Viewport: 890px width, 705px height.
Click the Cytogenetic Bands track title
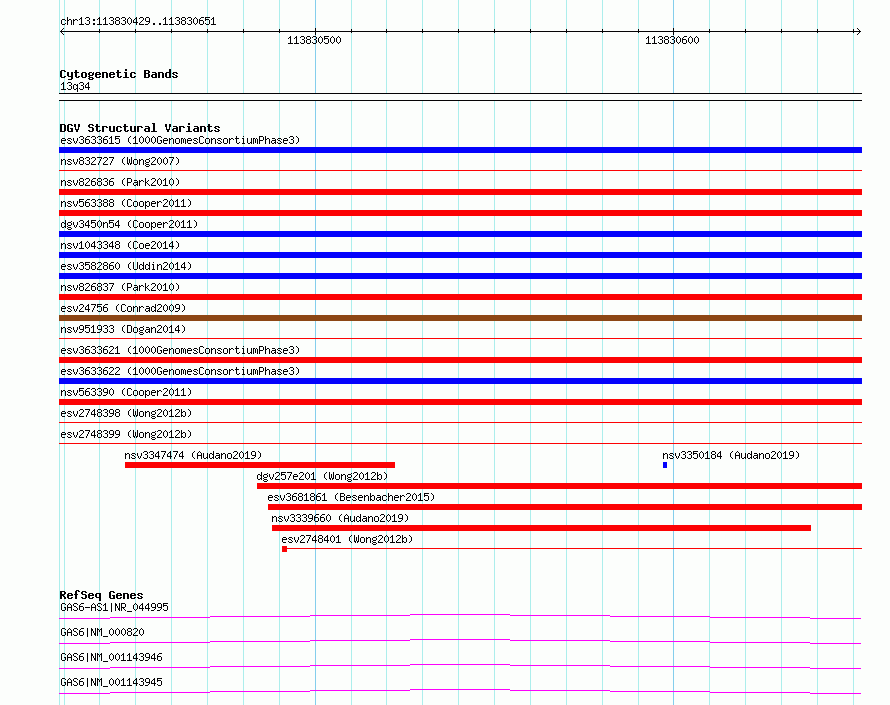pyautogui.click(x=119, y=74)
